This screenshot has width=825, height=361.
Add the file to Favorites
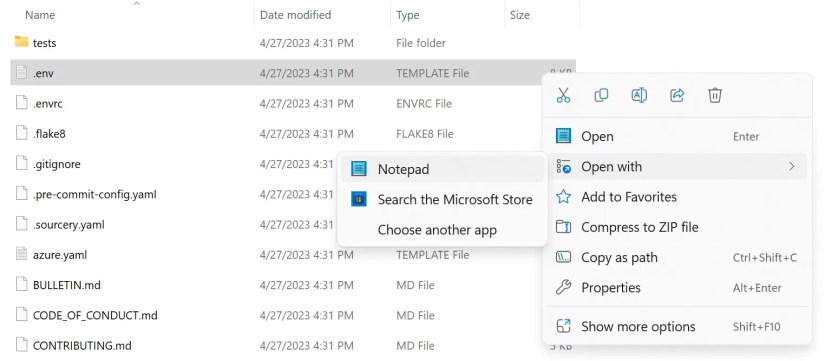coord(677,197)
